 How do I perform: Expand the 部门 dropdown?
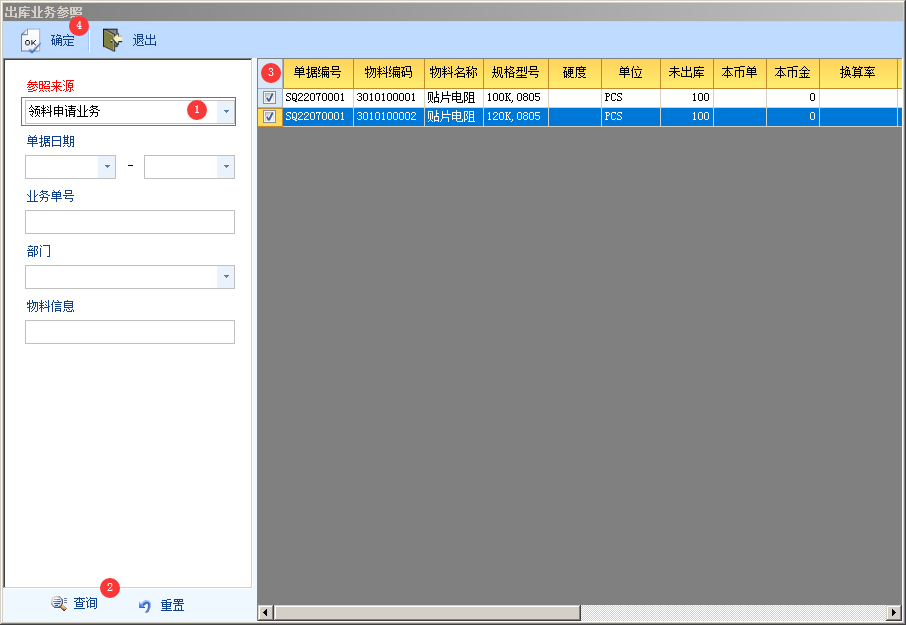point(226,277)
